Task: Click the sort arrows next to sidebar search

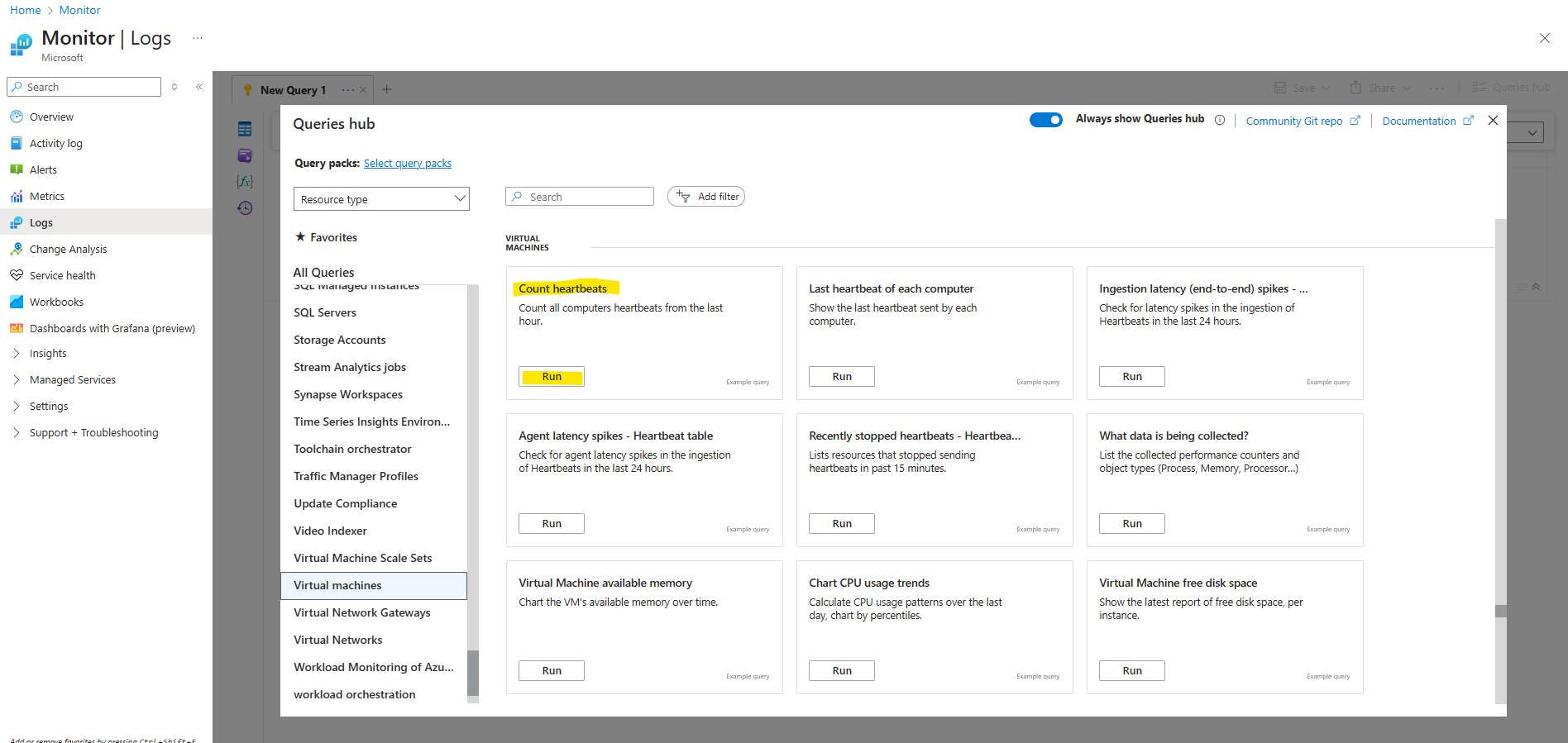Action: click(174, 87)
